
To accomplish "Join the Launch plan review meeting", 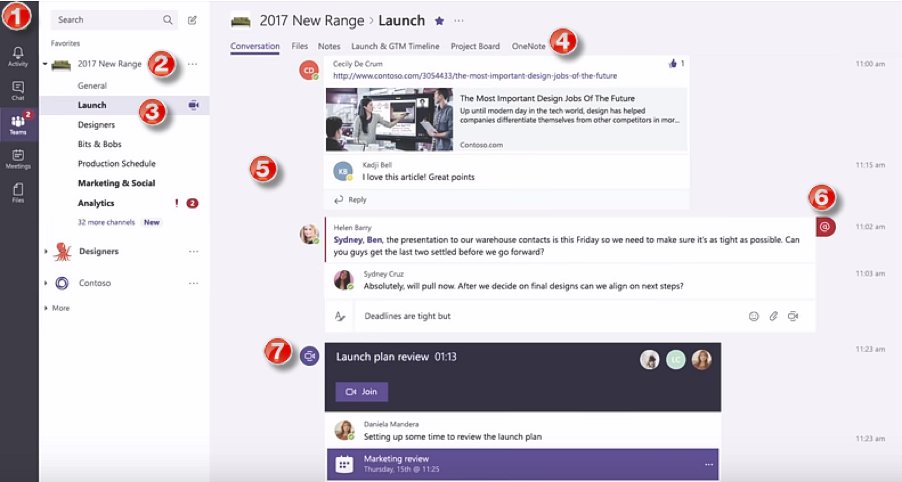I will tap(362, 392).
